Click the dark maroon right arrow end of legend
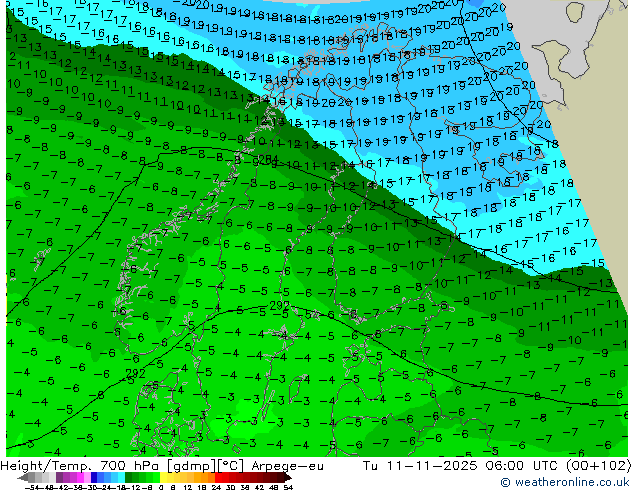 pyautogui.click(x=287, y=478)
